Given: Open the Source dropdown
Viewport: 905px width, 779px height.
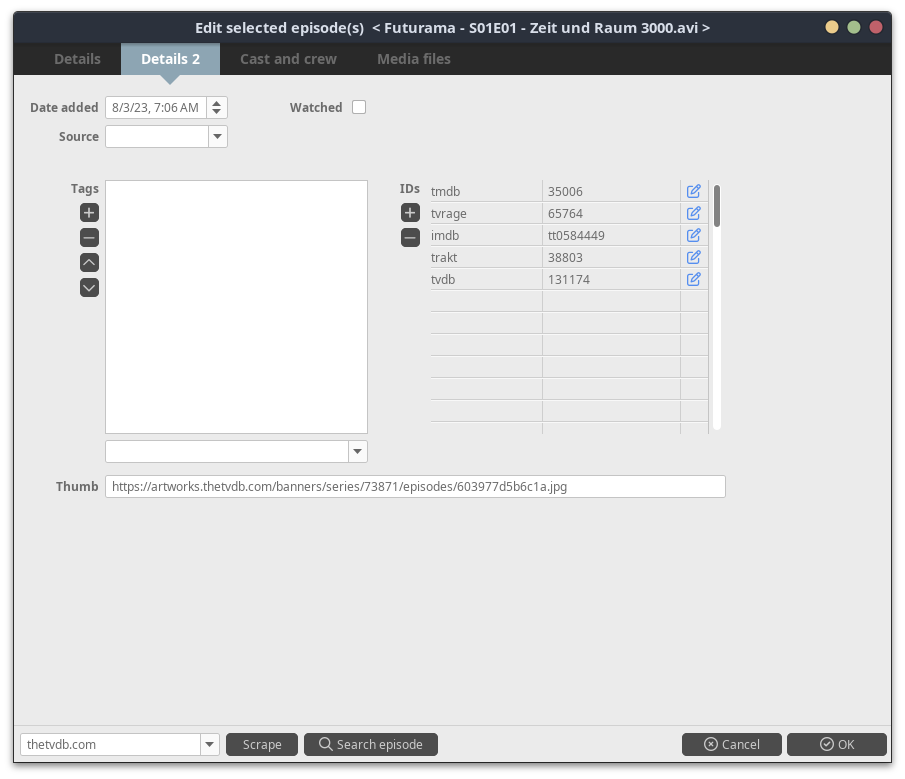Looking at the screenshot, I should pyautogui.click(x=217, y=136).
